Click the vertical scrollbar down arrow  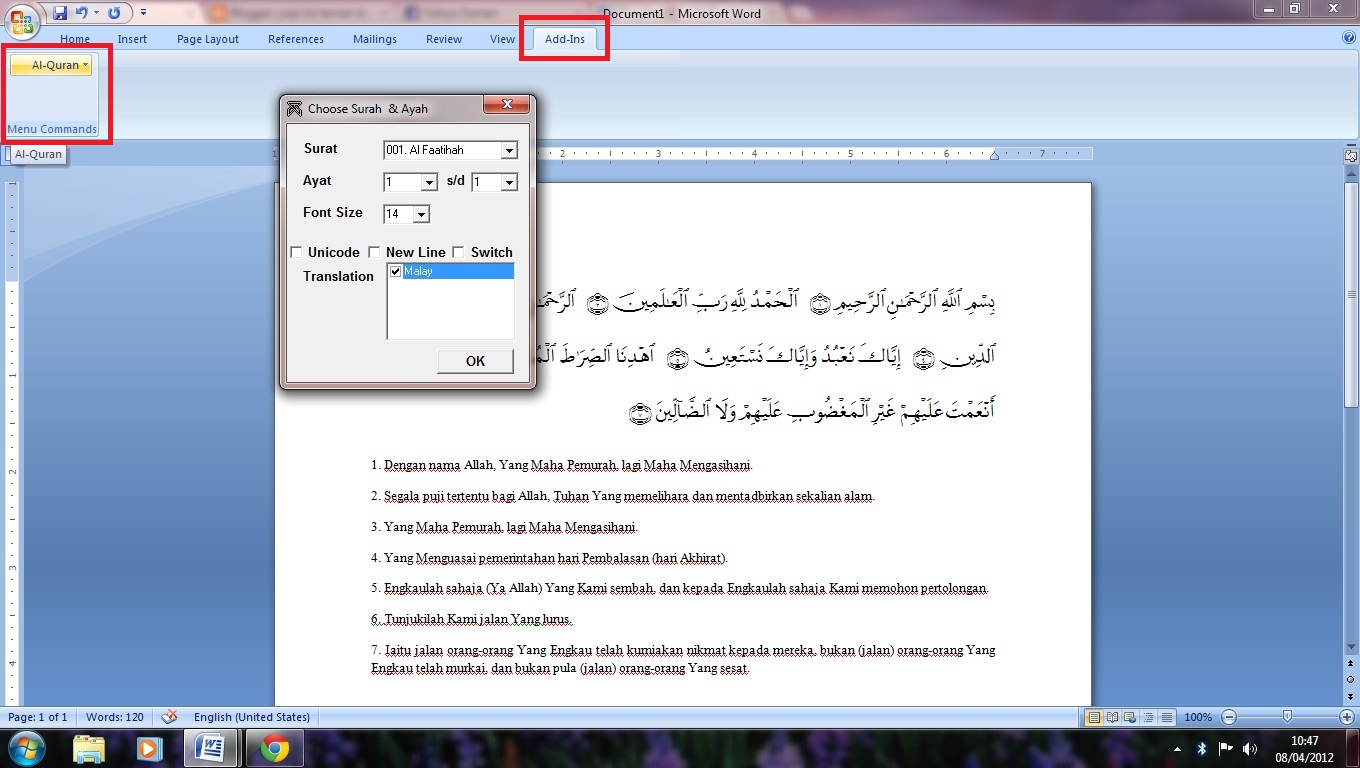(1351, 646)
